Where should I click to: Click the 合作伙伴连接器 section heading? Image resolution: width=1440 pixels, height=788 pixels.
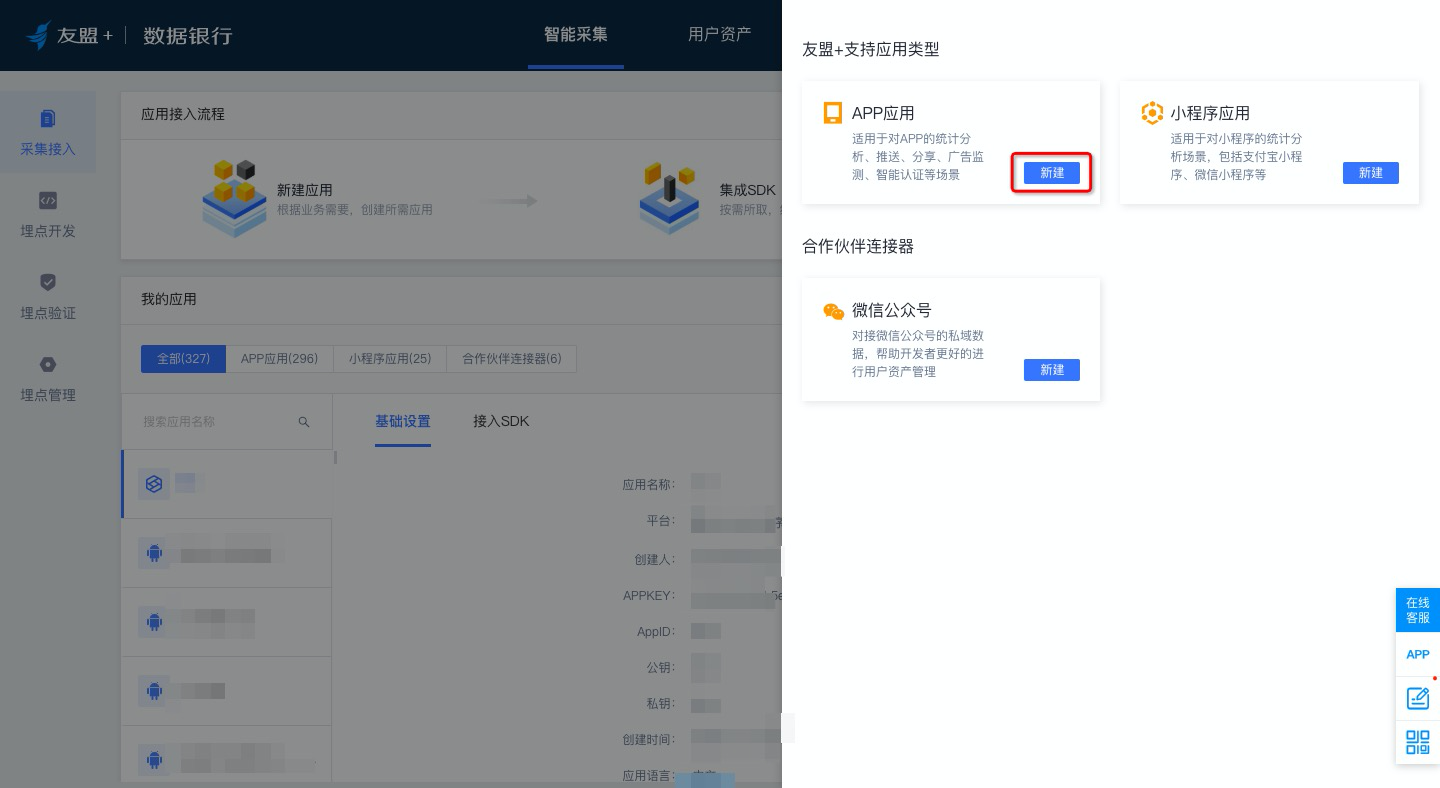pos(858,246)
